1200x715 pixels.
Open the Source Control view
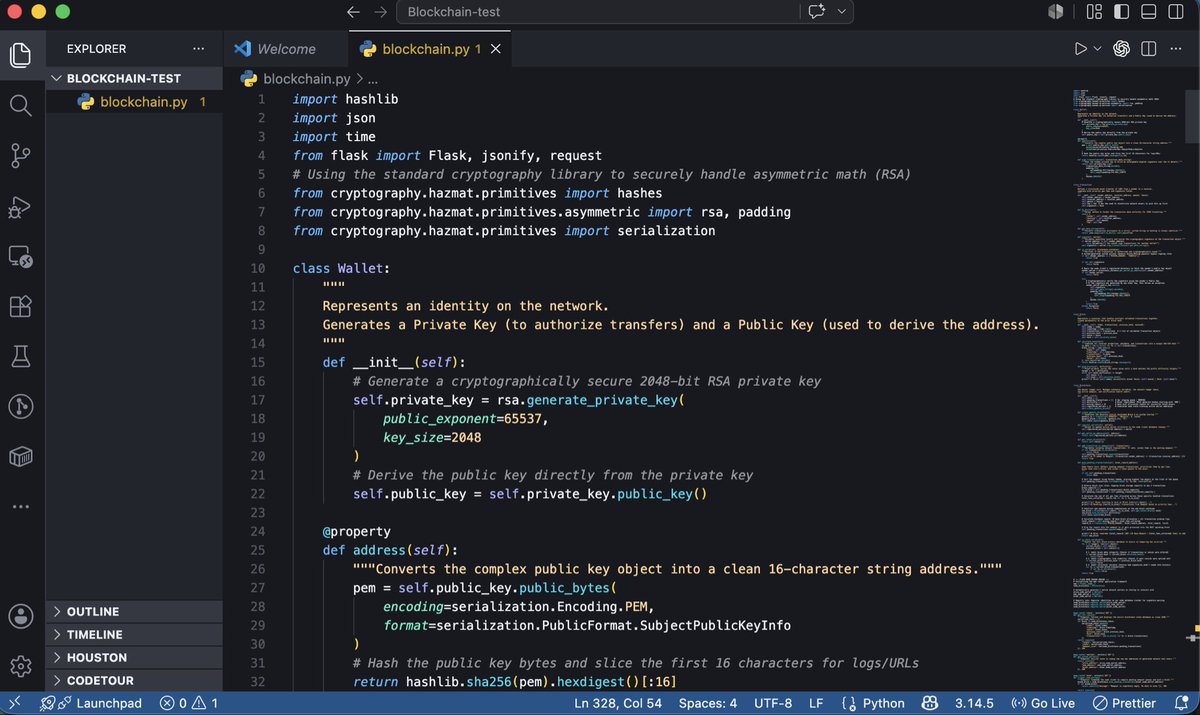pyautogui.click(x=21, y=156)
